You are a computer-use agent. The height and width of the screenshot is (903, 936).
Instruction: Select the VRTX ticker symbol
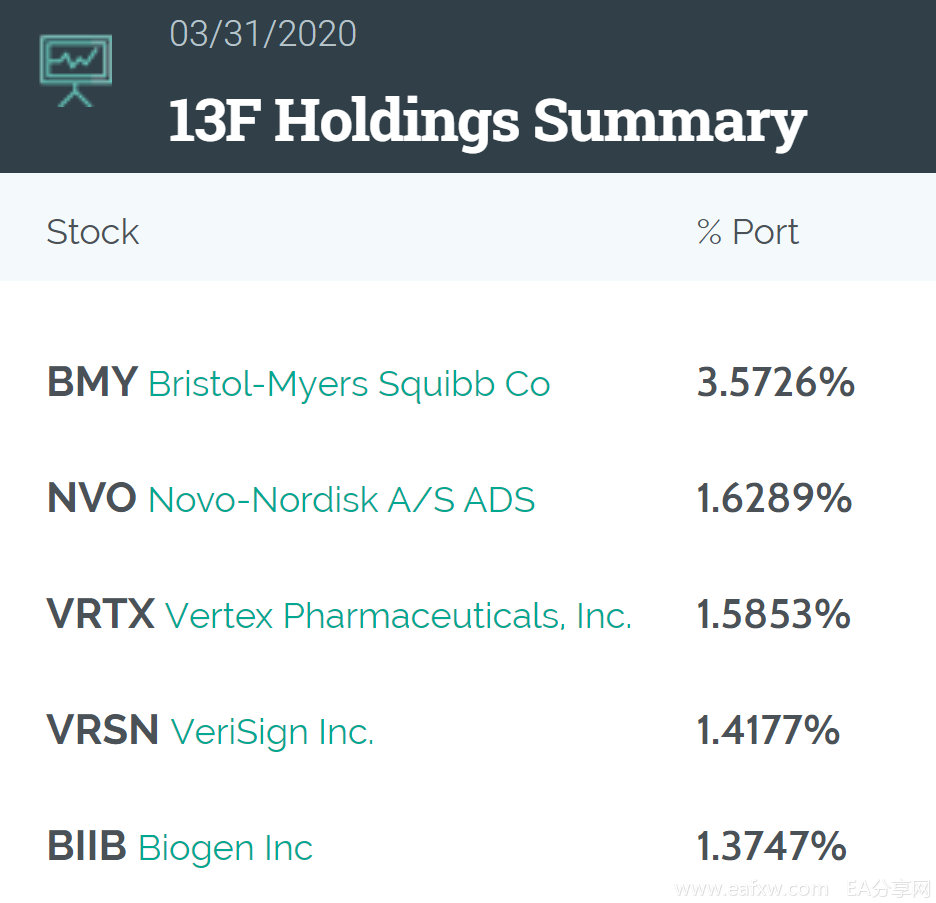101,614
